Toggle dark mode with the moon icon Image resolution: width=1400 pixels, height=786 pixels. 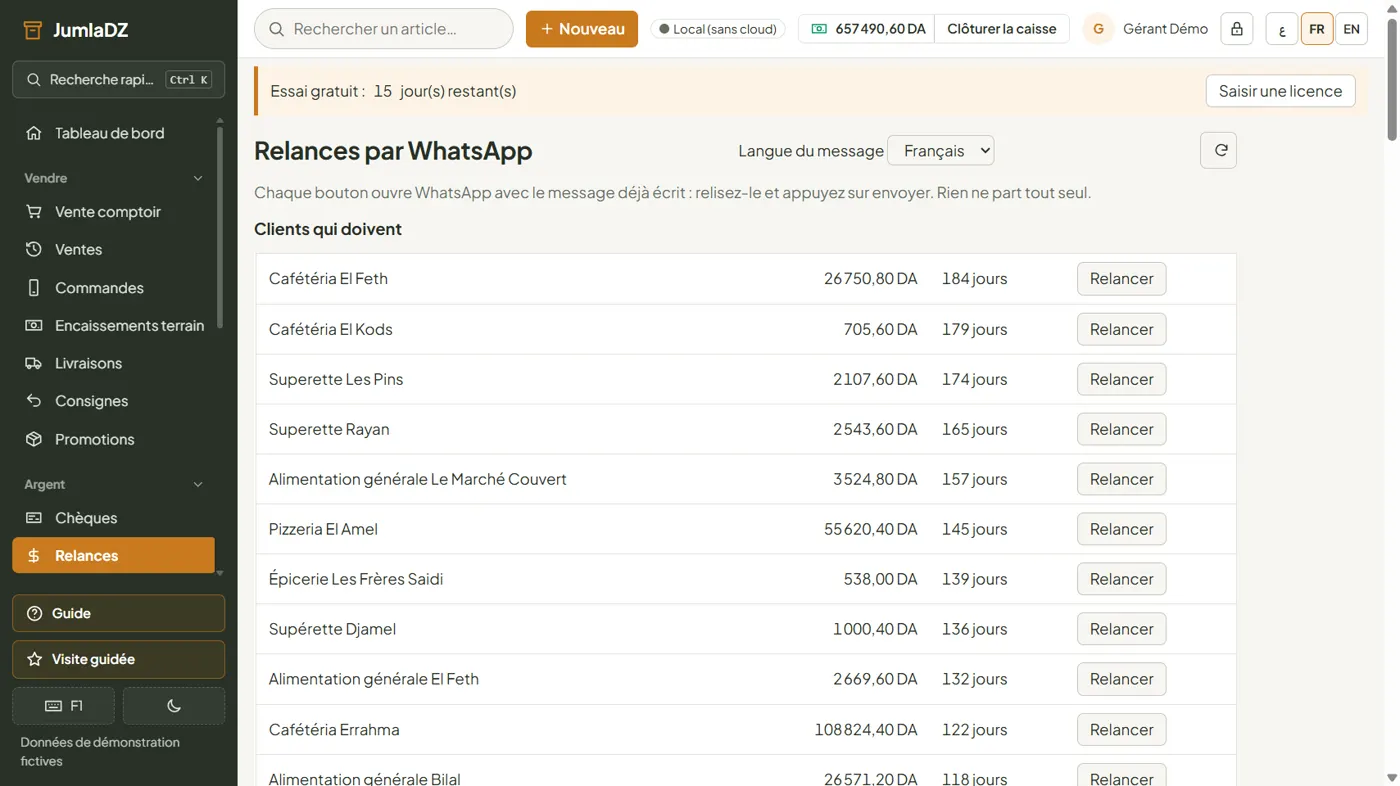point(174,706)
